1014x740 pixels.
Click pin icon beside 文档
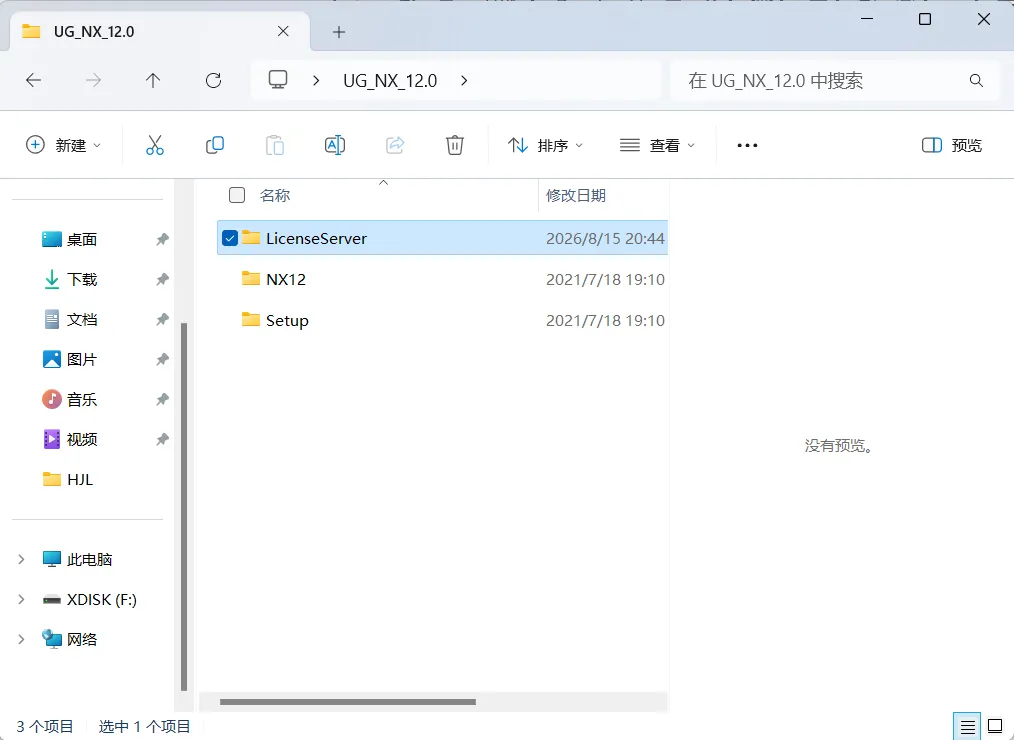point(162,320)
